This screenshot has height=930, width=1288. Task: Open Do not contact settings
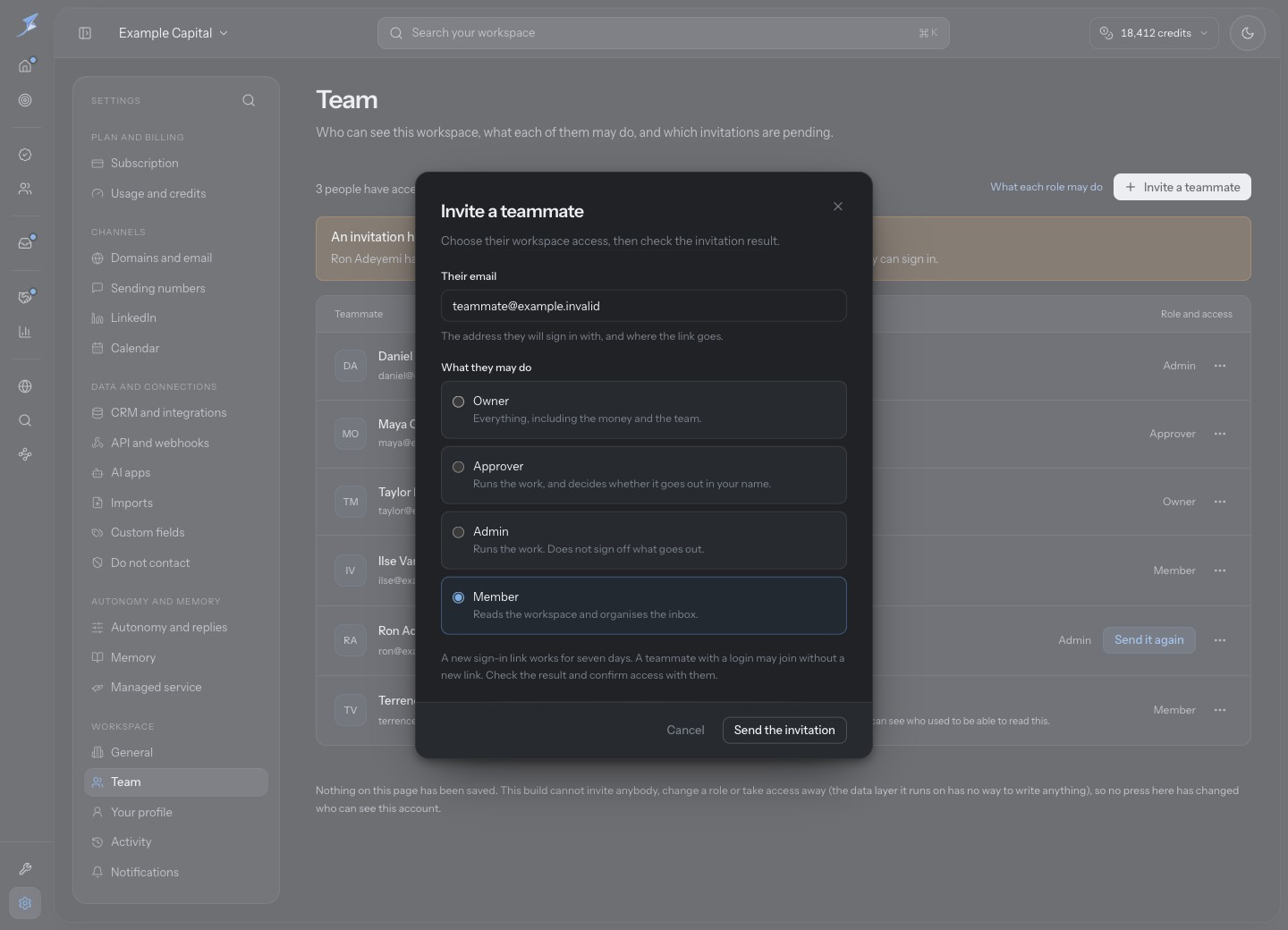pyautogui.click(x=175, y=563)
